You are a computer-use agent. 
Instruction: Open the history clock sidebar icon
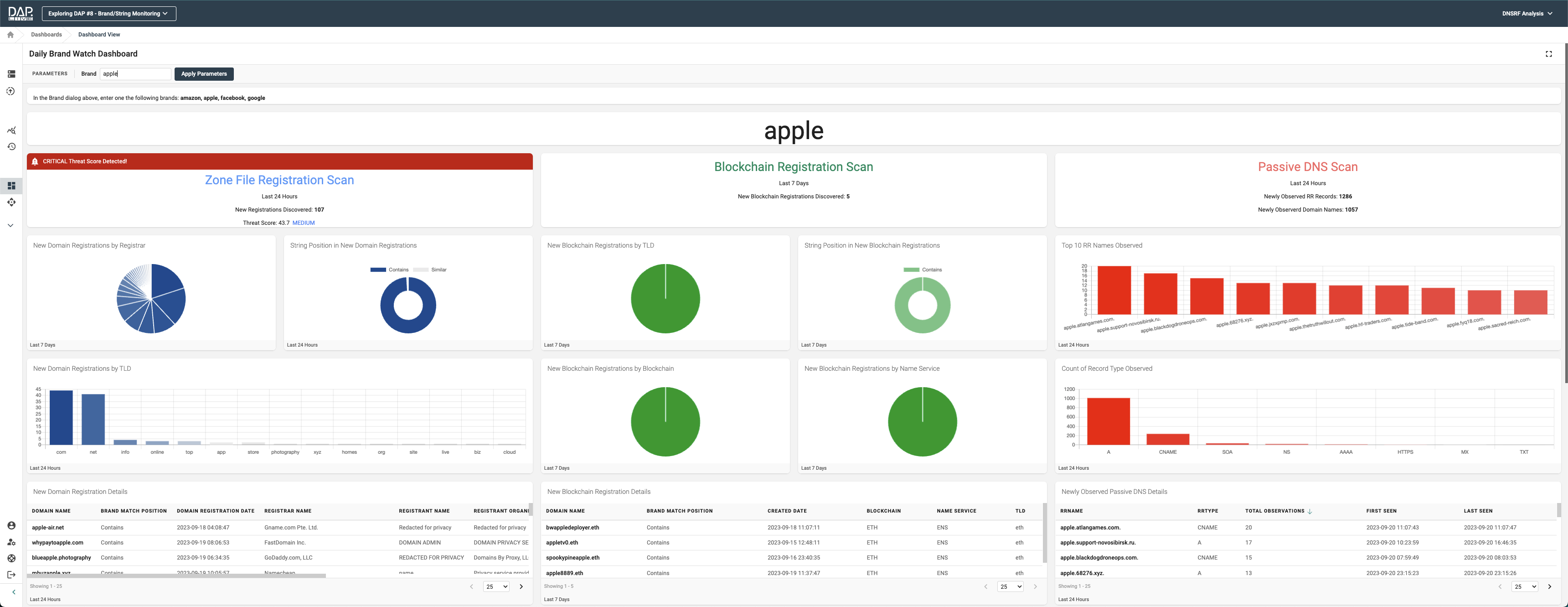click(11, 147)
